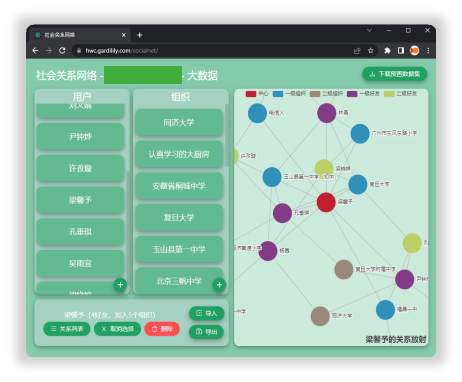Open the browser three-dot menu
This screenshot has height=382, width=462.
[428, 51]
